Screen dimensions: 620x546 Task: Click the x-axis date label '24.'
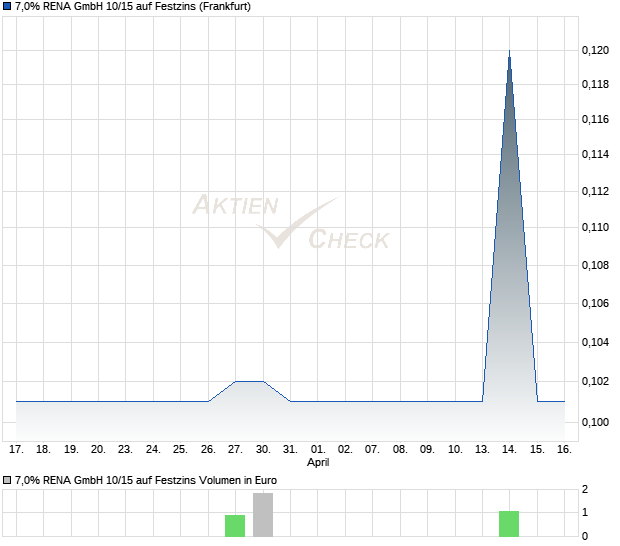153,450
